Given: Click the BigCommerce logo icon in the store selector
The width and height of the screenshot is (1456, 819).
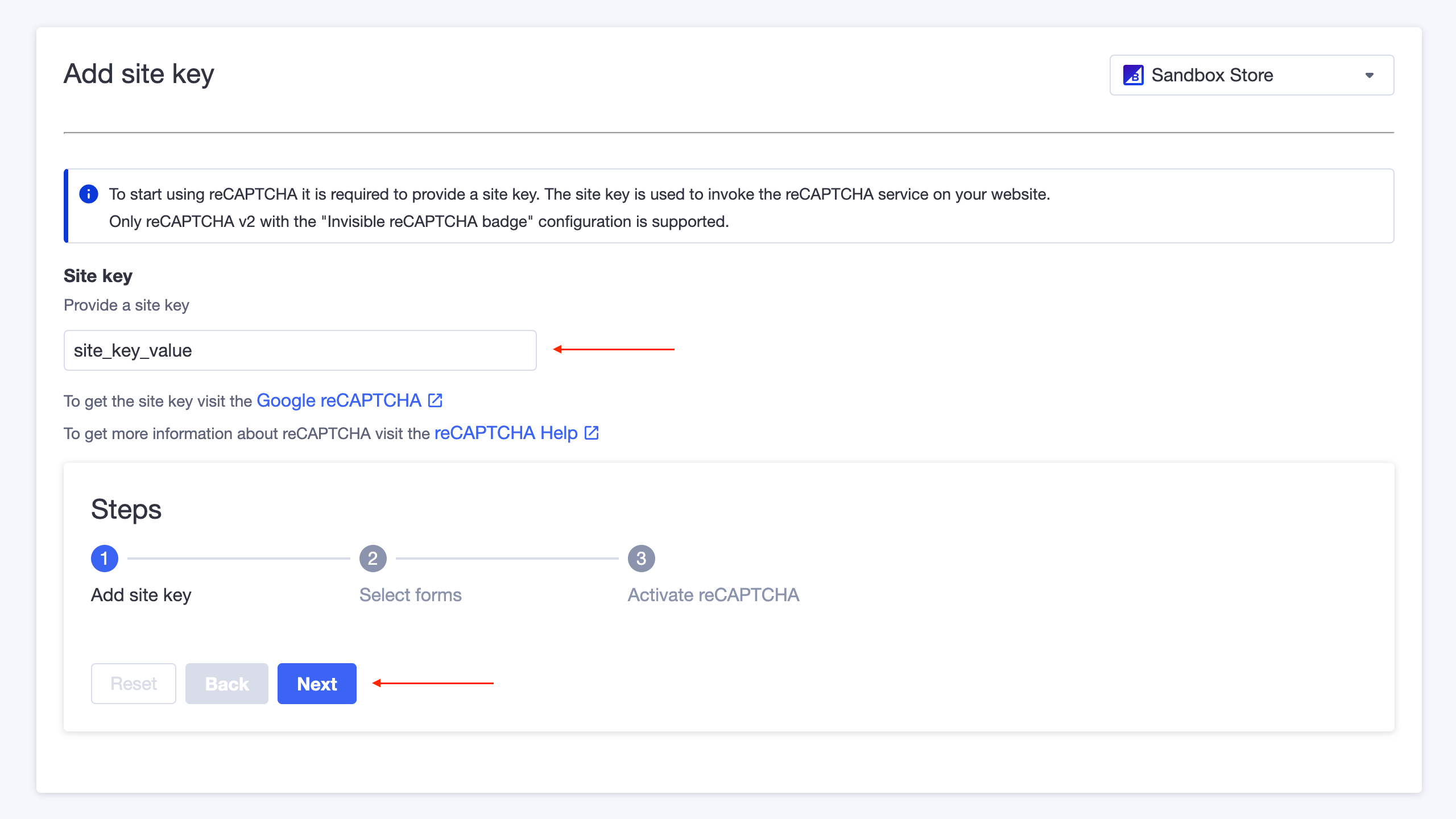Looking at the screenshot, I should pyautogui.click(x=1135, y=75).
